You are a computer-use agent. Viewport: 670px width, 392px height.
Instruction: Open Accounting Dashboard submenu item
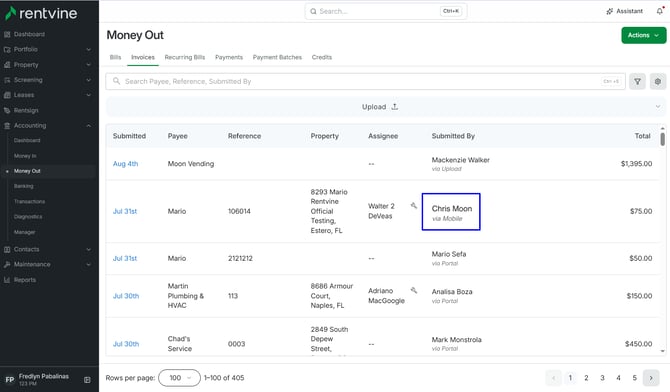[27, 141]
